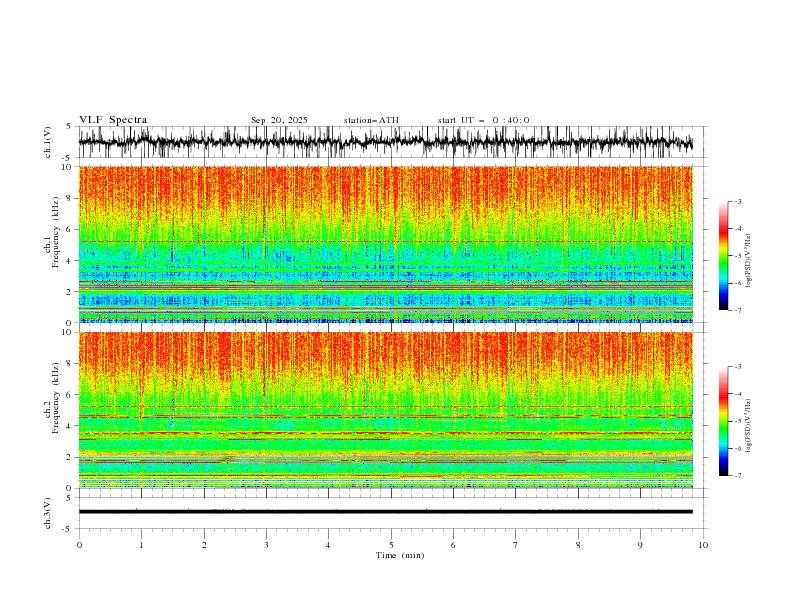Click the -7 label on ch.2 color bar
The image size is (792, 612).
click(x=737, y=476)
